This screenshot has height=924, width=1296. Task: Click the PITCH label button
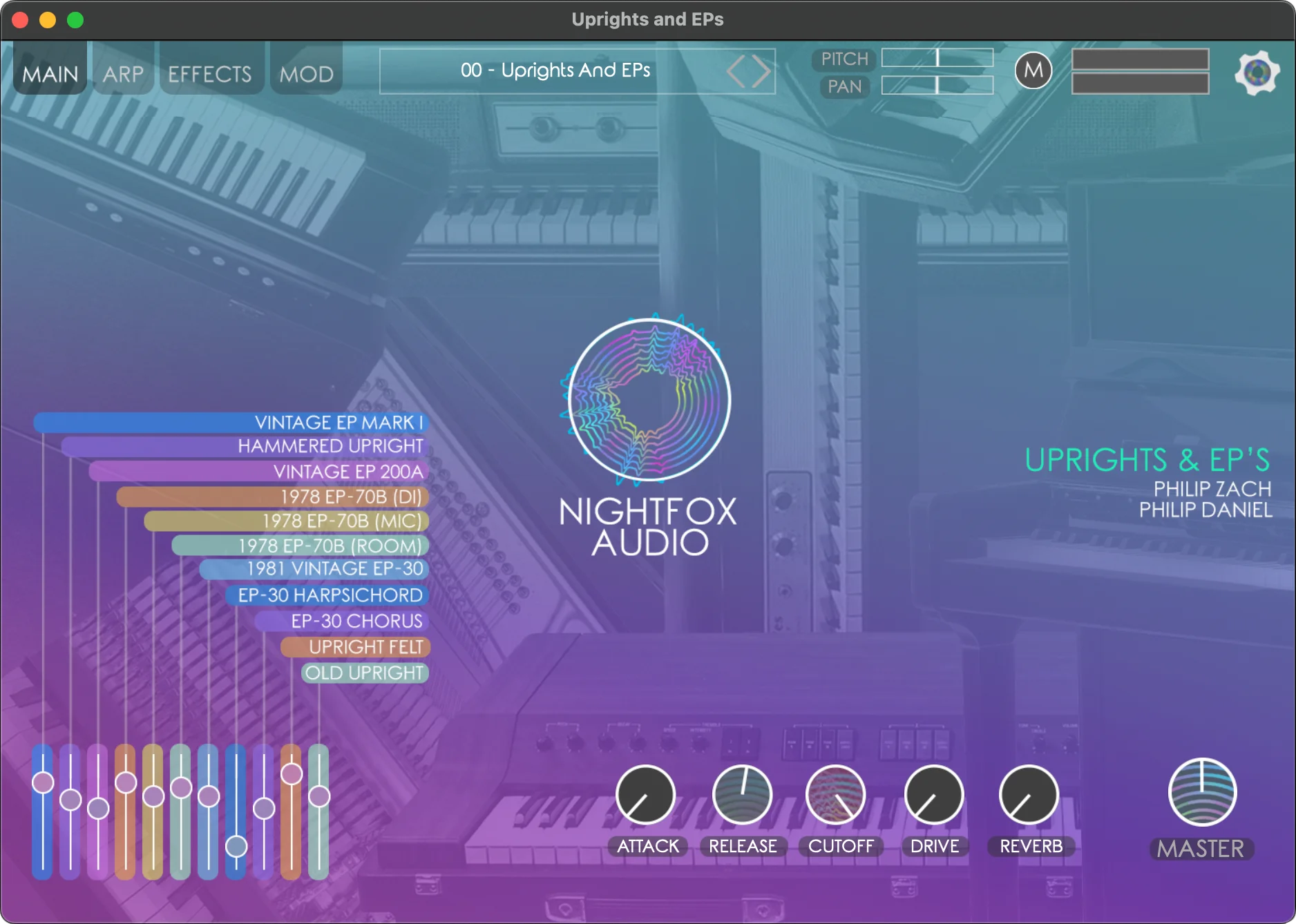pyautogui.click(x=844, y=59)
